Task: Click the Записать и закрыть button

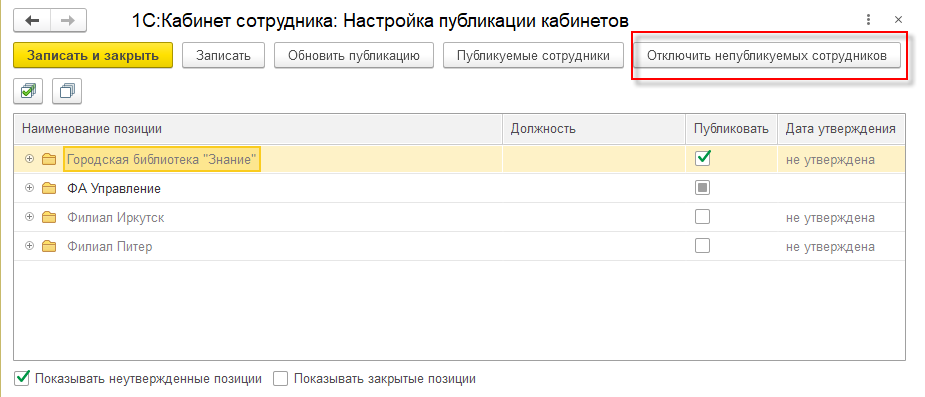Action: point(93,55)
